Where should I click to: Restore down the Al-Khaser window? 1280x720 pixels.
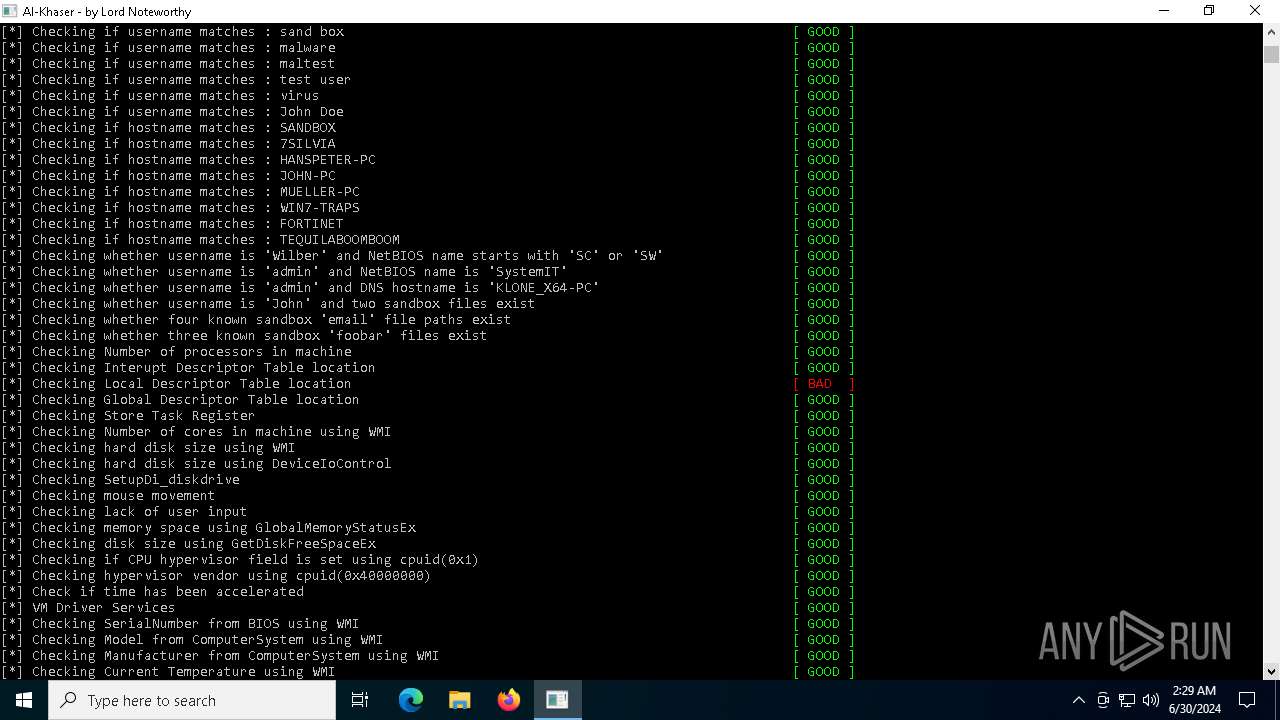pyautogui.click(x=1209, y=11)
